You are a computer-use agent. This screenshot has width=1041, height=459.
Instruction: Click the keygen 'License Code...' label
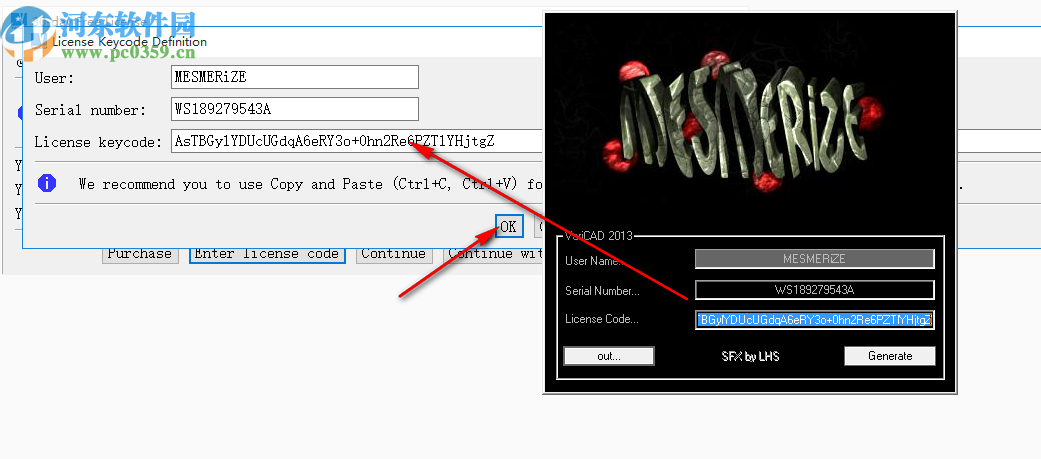pos(601,320)
